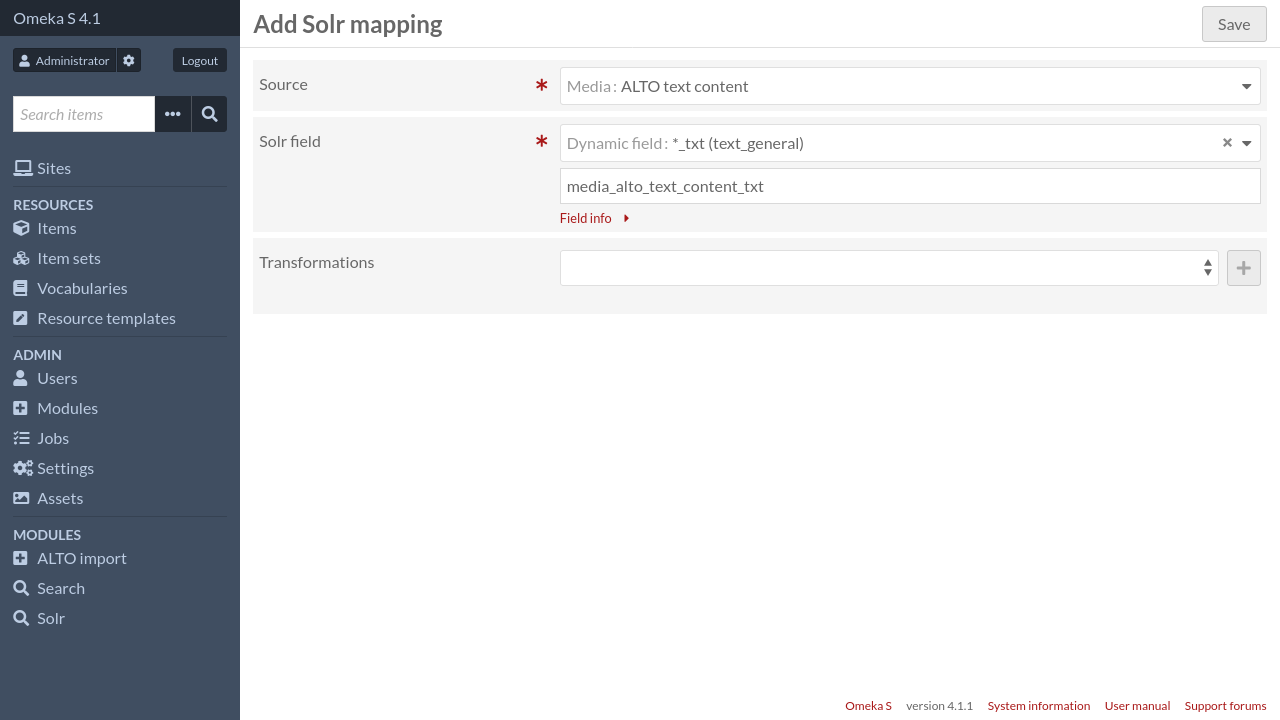Open advanced search options via ellipsis icon
Screen dimensions: 1280x720
[x=172, y=114]
